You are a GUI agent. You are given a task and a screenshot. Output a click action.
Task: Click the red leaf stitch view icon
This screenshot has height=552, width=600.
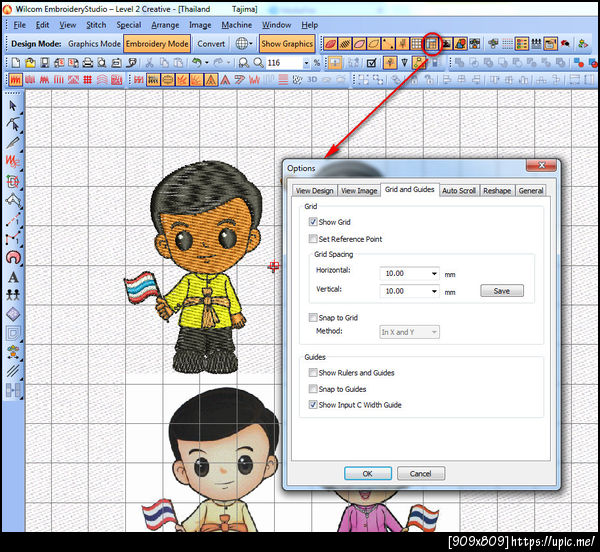pyautogui.click(x=330, y=44)
